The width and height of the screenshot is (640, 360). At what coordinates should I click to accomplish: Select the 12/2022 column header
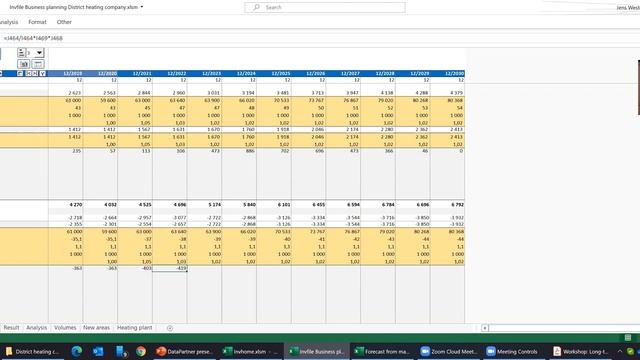point(170,73)
